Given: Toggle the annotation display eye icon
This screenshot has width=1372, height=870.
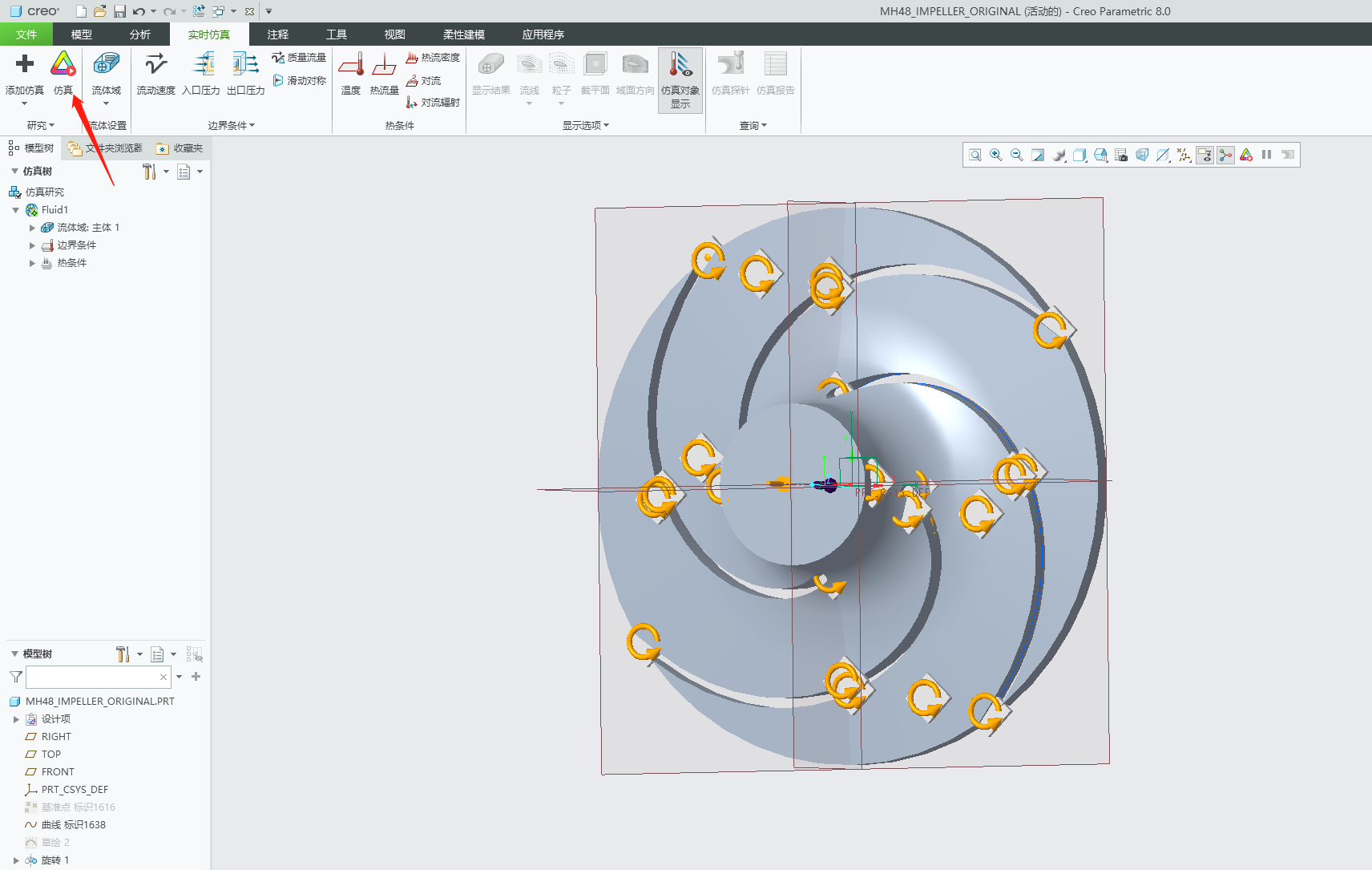Looking at the screenshot, I should click(x=1205, y=155).
